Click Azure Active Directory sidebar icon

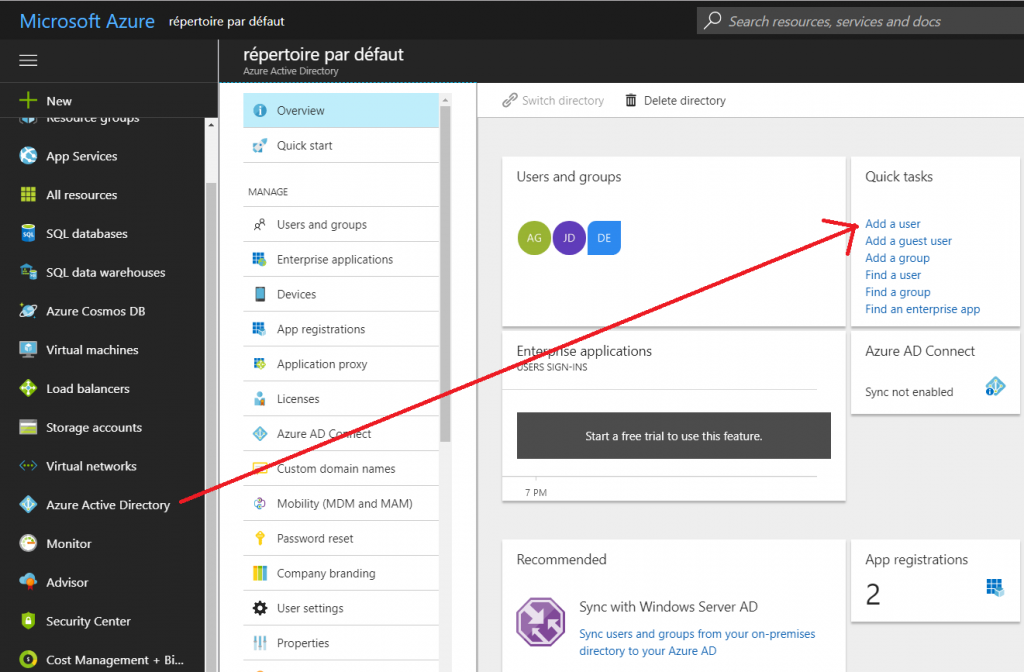(28, 504)
